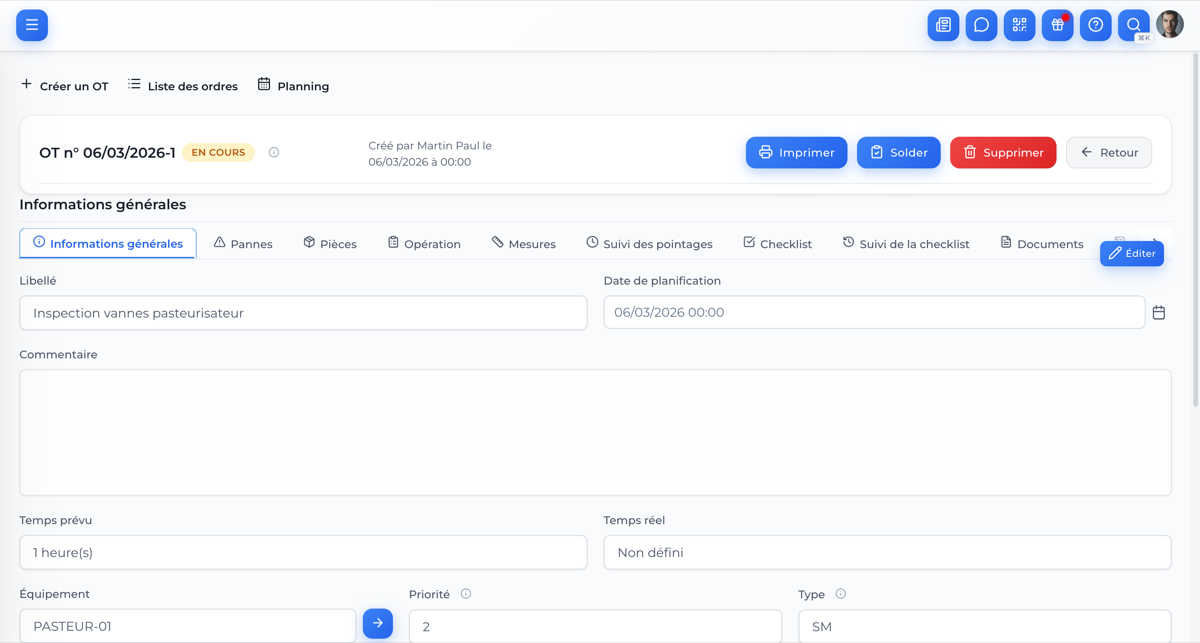
Task: Click the Imprimer button
Action: pyautogui.click(x=796, y=152)
